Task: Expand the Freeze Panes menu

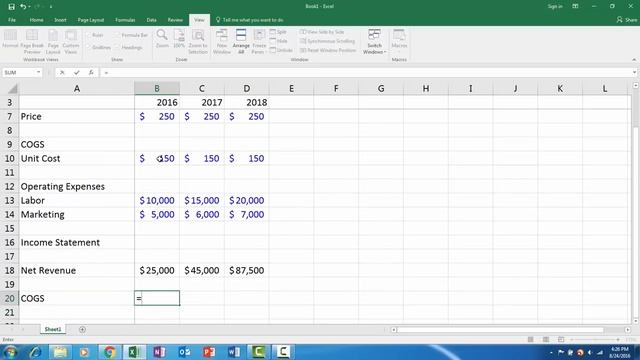Action: [259, 42]
